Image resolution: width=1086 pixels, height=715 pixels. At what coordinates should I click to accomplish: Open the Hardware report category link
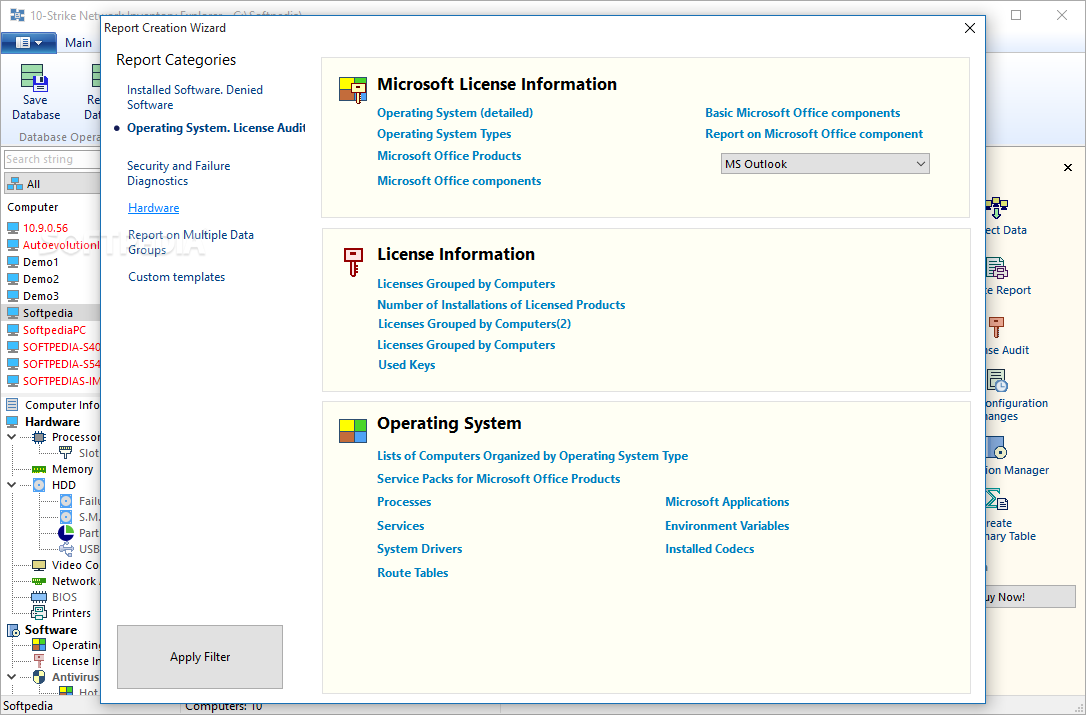click(154, 208)
